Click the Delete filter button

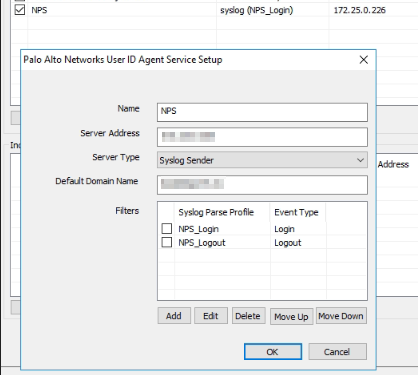[x=248, y=316]
